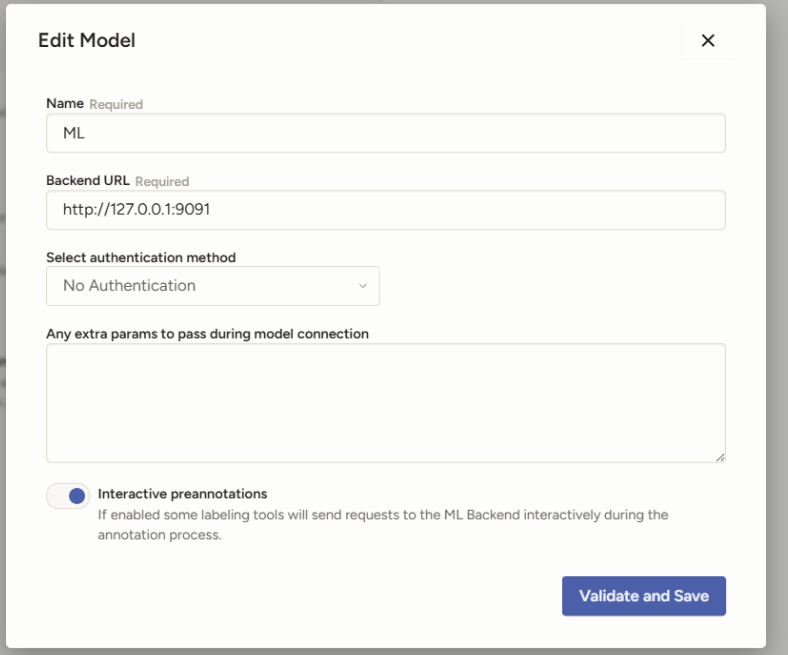Click the Name field label
This screenshot has width=788, height=655.
[x=65, y=104]
